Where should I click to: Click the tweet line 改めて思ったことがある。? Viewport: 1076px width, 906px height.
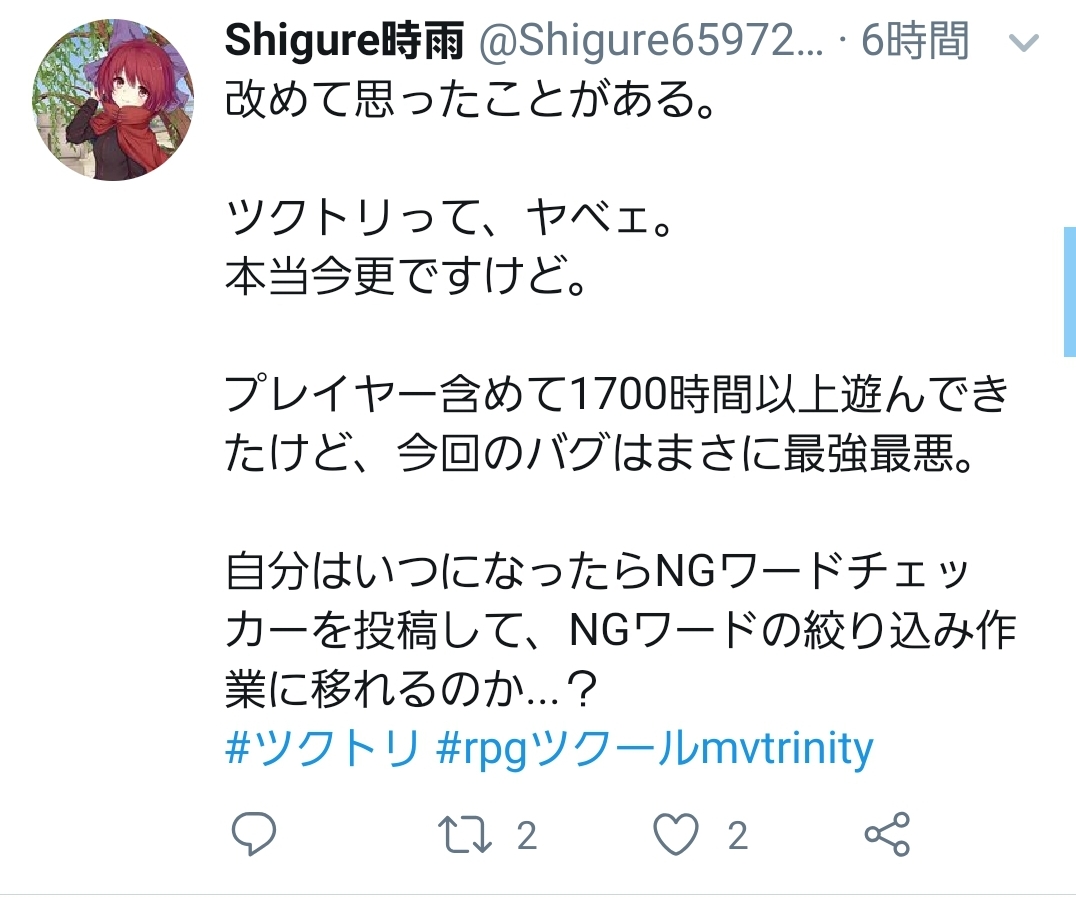point(471,100)
